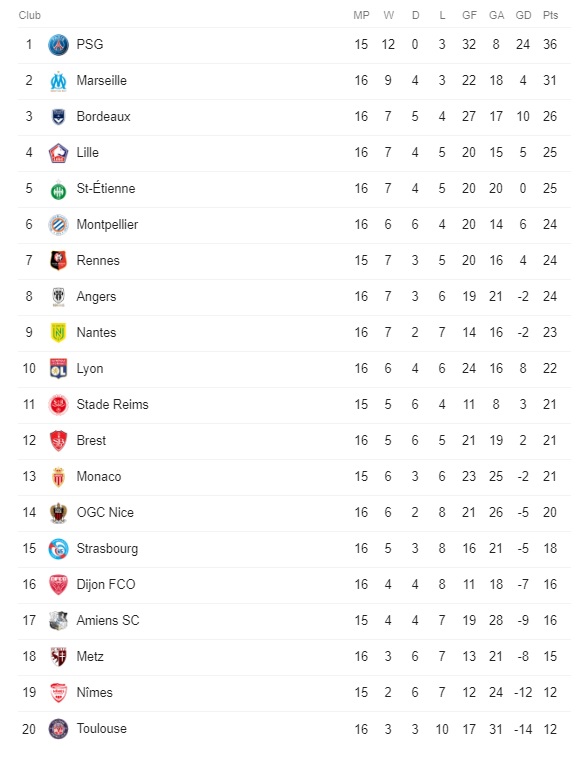The image size is (585, 769).
Task: Click the Club column header
Action: [x=29, y=15]
